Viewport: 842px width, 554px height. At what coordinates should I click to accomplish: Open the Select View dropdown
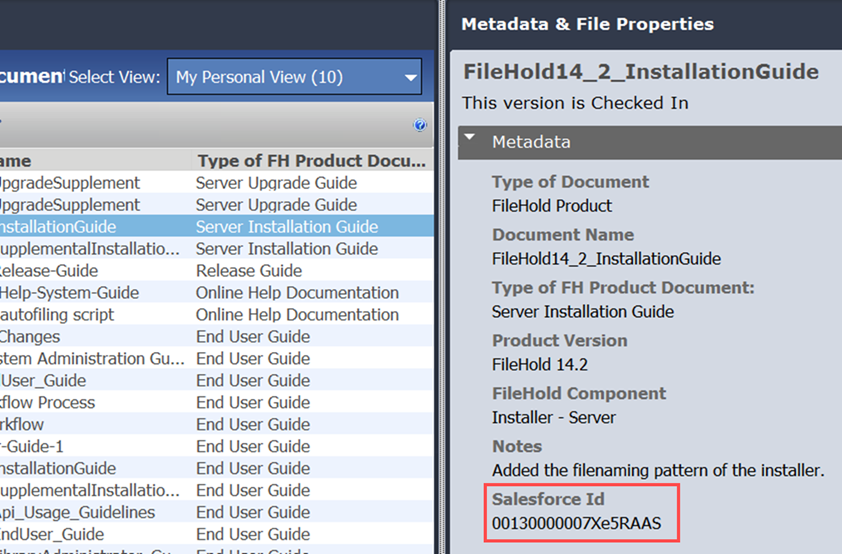294,77
